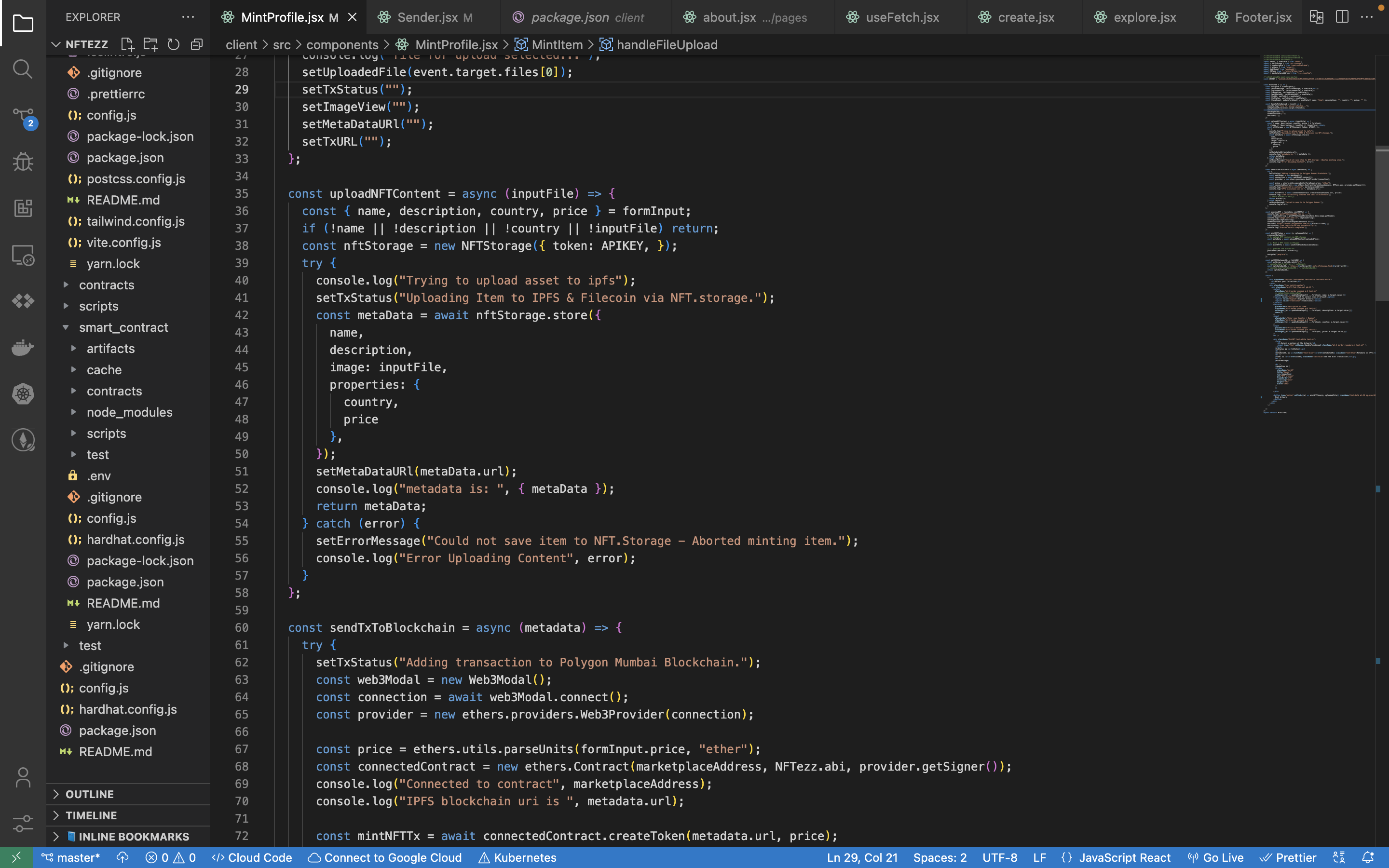Open the Docker panel icon
Screen dimensions: 1389x868
22,347
